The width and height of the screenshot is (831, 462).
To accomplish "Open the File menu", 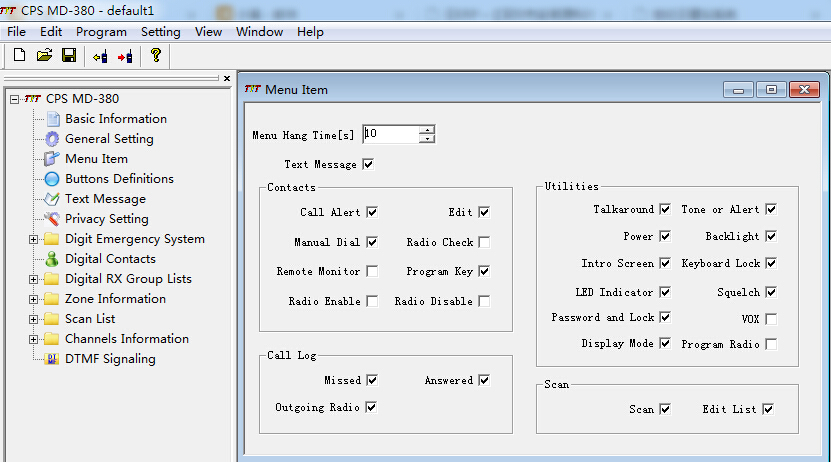I will [16, 32].
